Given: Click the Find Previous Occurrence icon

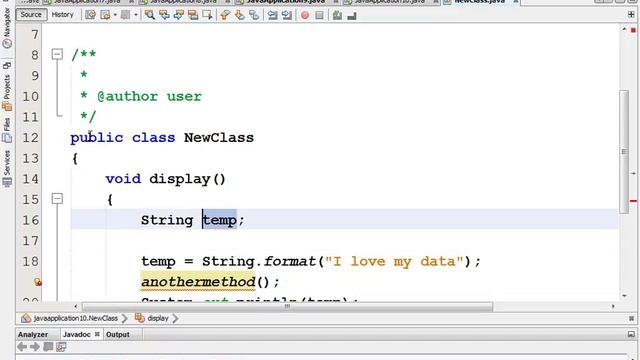Looking at the screenshot, I should coord(164,16).
